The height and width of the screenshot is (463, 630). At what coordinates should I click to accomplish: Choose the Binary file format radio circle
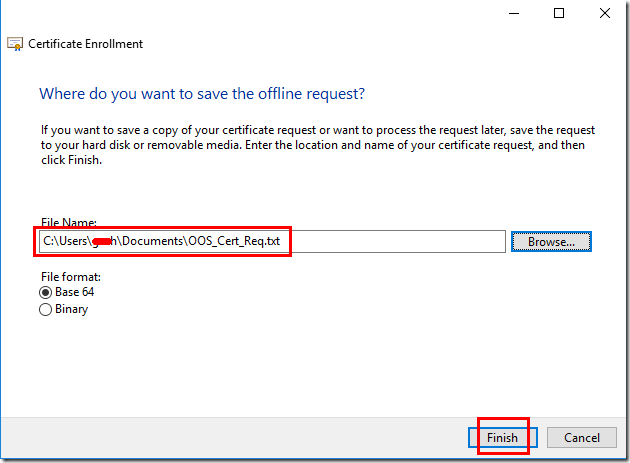45,309
